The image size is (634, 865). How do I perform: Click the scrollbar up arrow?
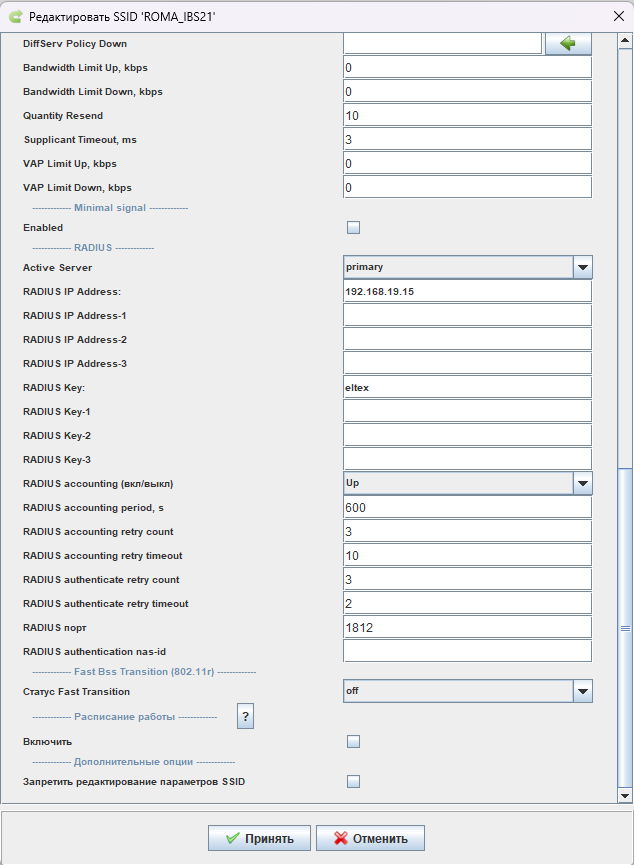click(625, 40)
